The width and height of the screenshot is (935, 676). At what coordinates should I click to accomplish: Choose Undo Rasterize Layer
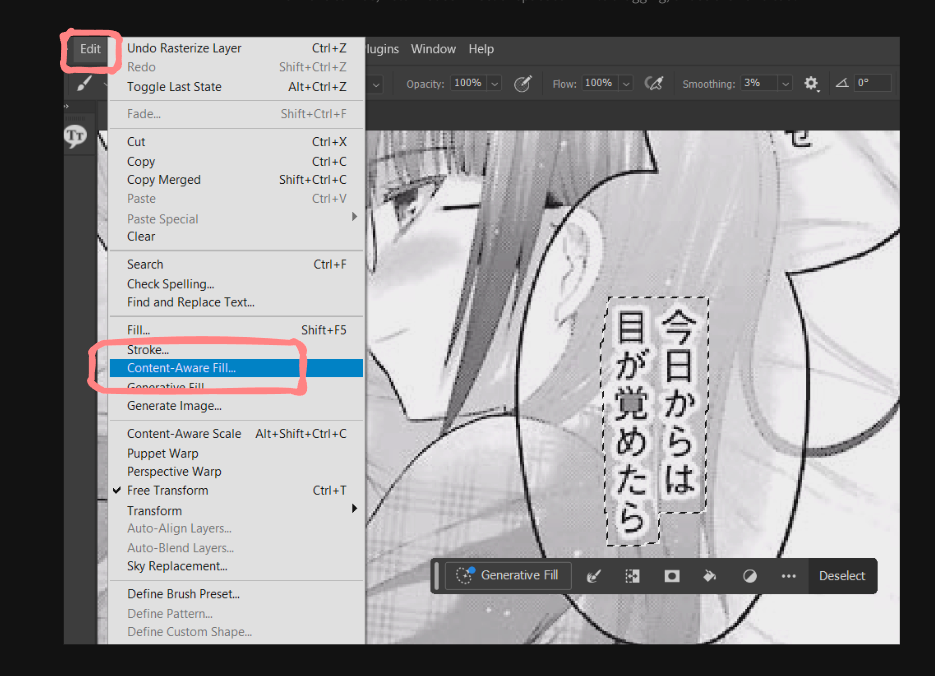pos(237,48)
